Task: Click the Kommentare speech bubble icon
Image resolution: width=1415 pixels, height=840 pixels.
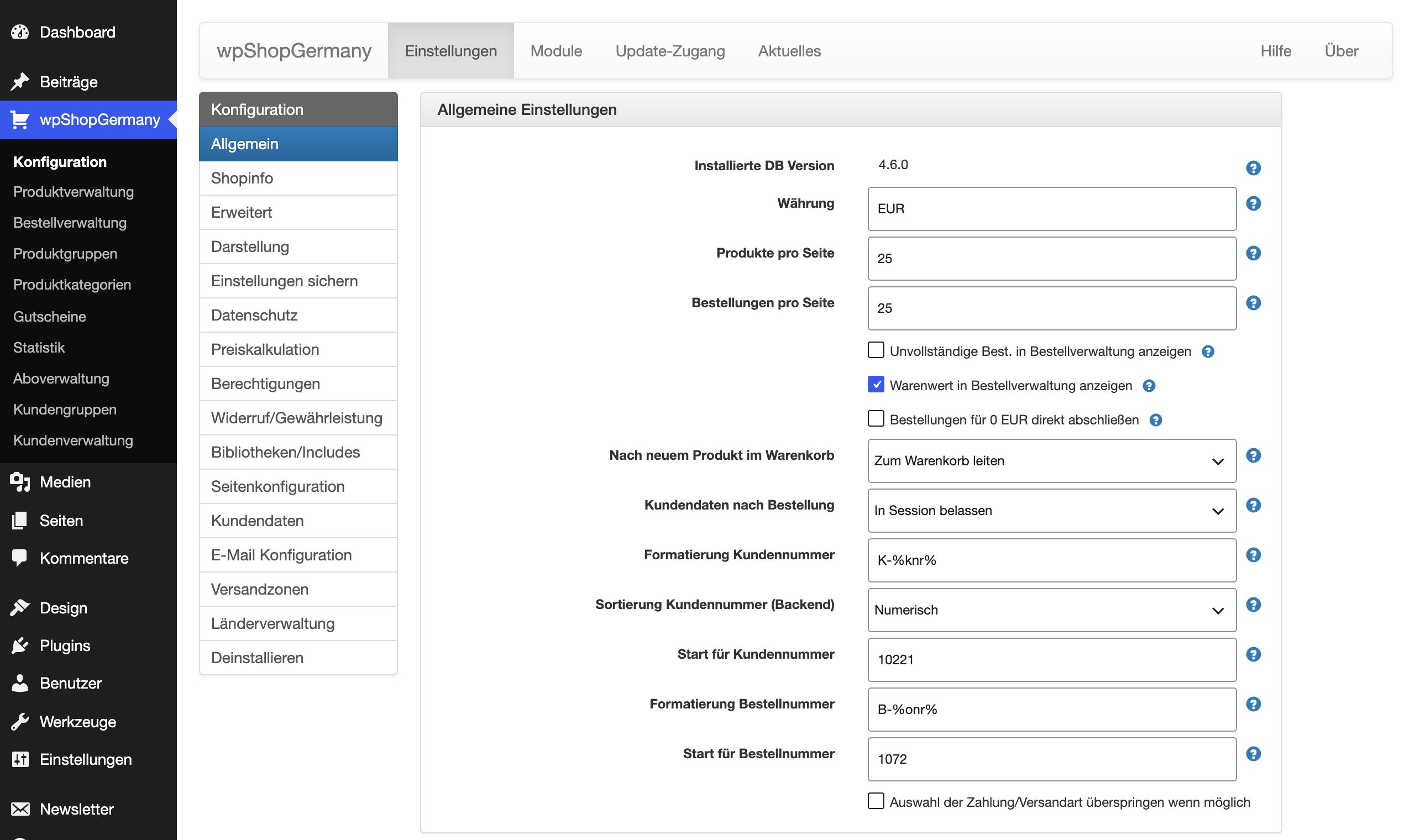Action: point(20,558)
